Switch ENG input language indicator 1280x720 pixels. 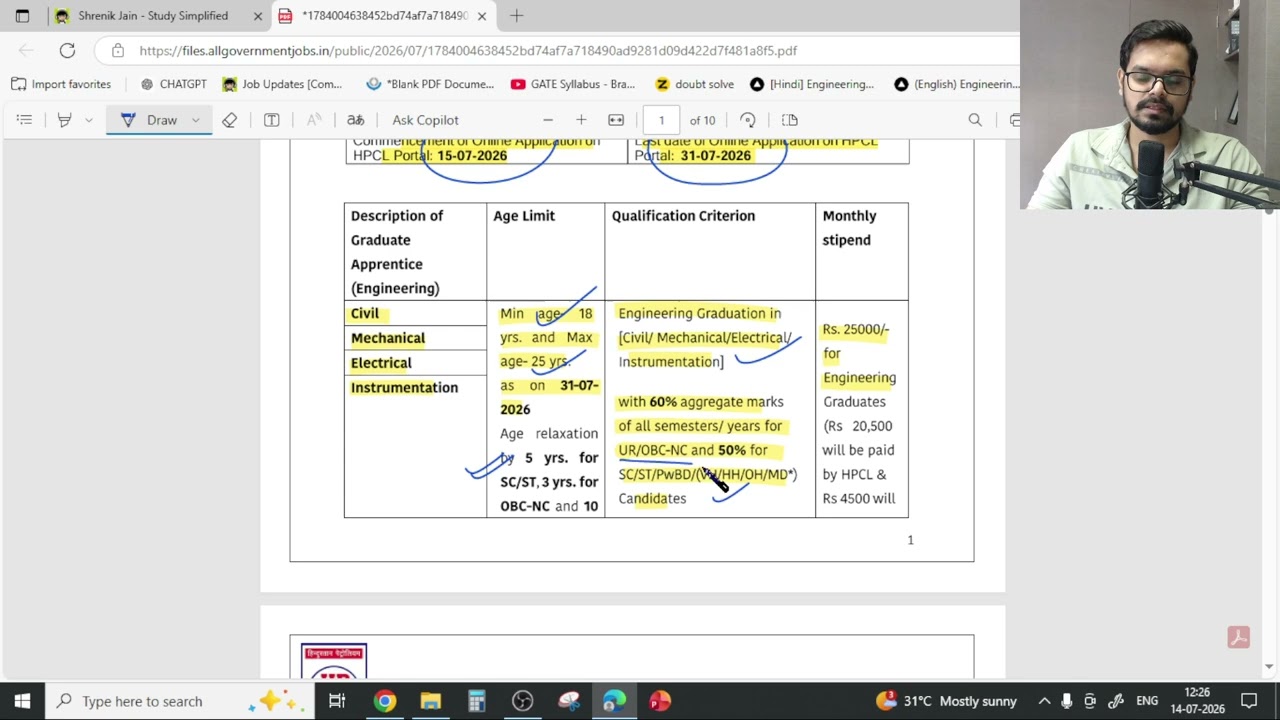point(1147,701)
